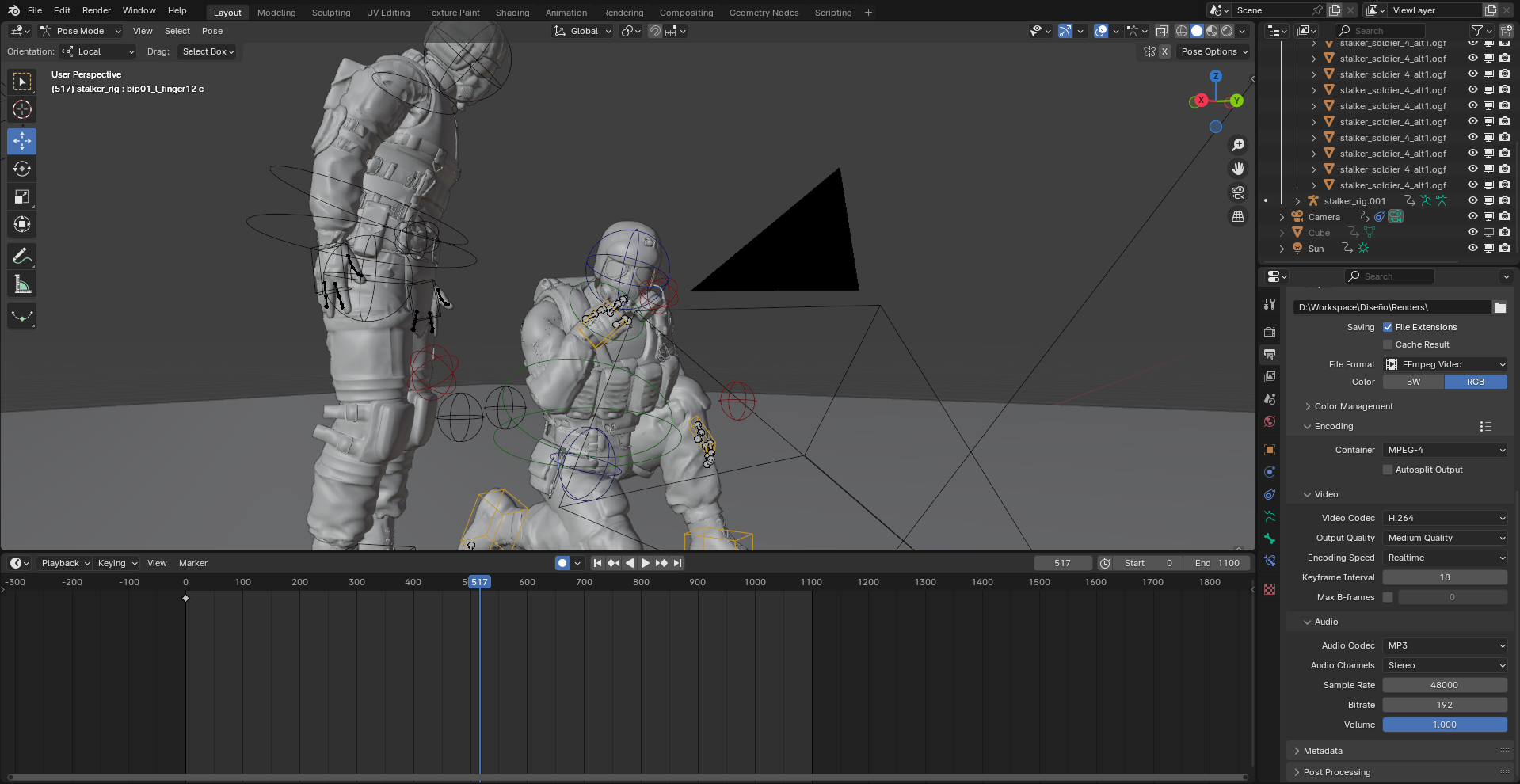Click the Pose Options button
The height and width of the screenshot is (784, 1520).
click(1214, 51)
